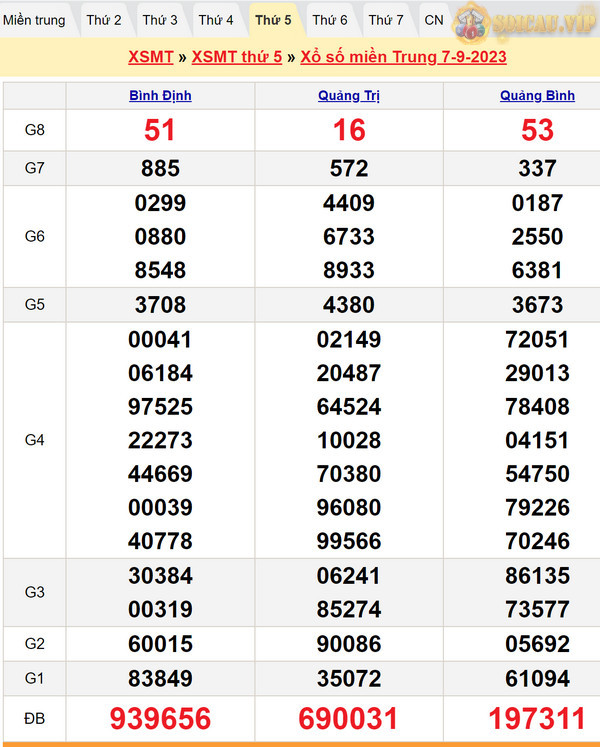The height and width of the screenshot is (747, 600).
Task: Go to the Thứ 4 tab
Action: [x=216, y=20]
